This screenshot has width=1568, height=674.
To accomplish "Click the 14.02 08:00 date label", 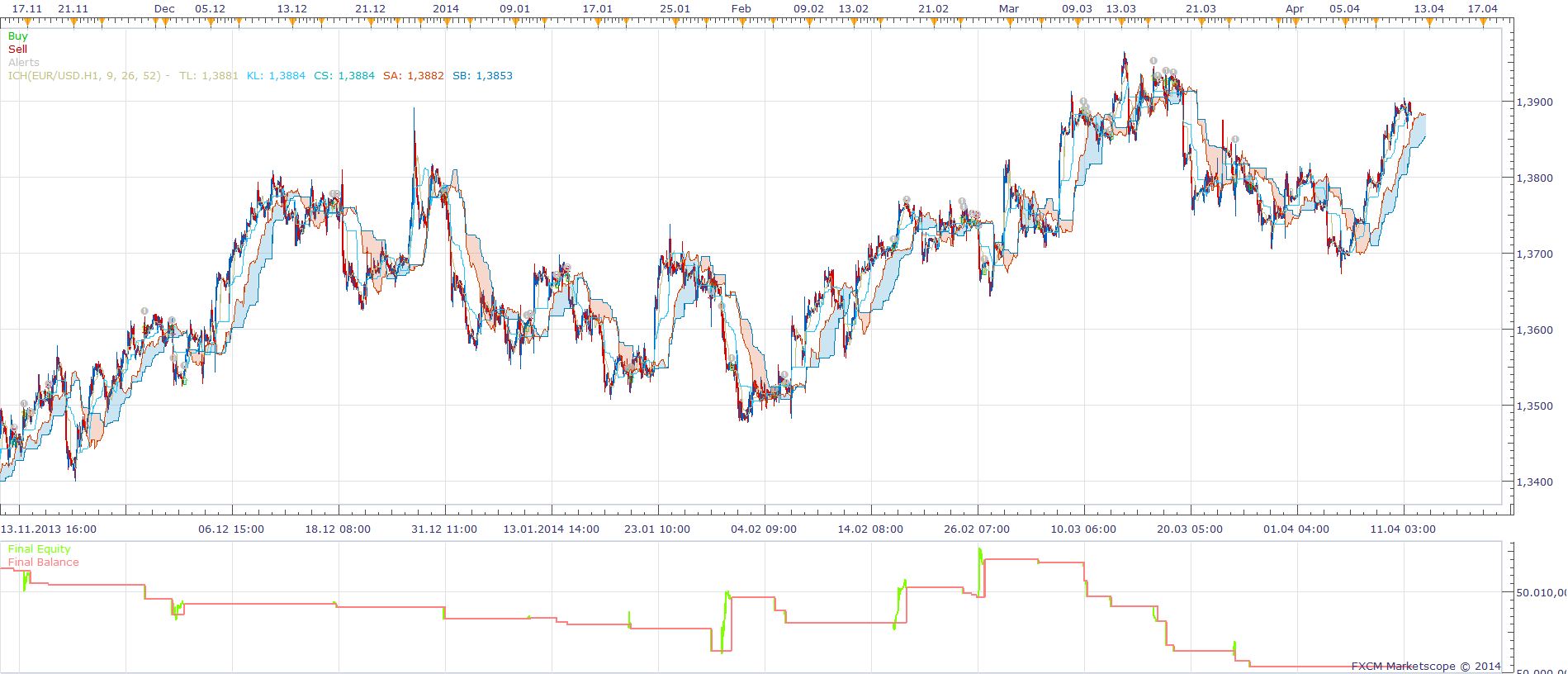I will (x=870, y=529).
